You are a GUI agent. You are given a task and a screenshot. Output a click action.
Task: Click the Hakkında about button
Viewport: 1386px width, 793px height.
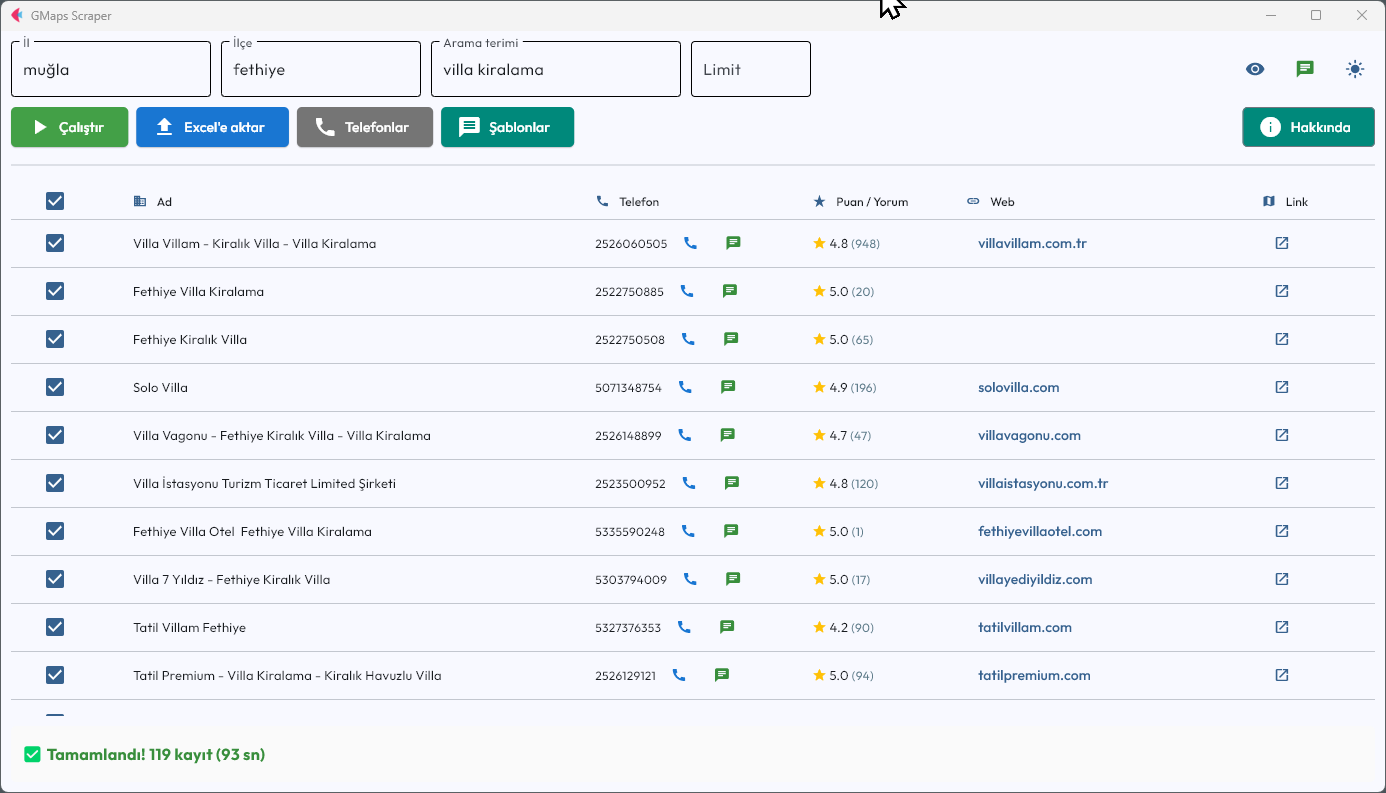(1307, 127)
